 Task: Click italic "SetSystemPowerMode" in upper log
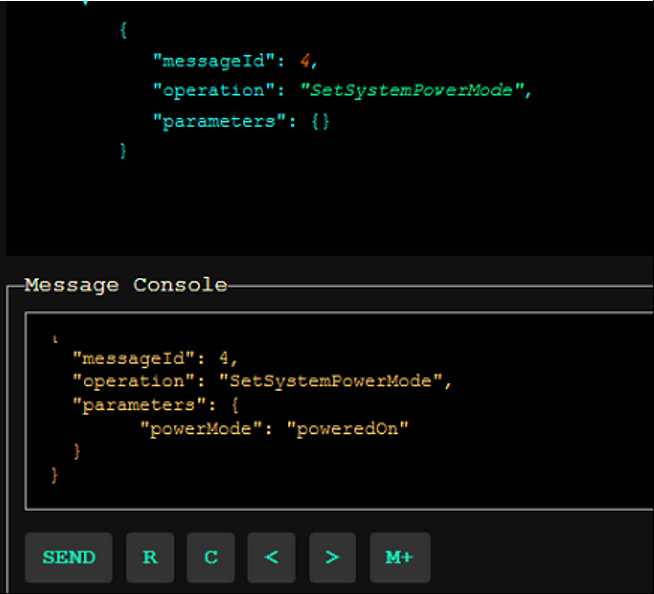tap(411, 90)
